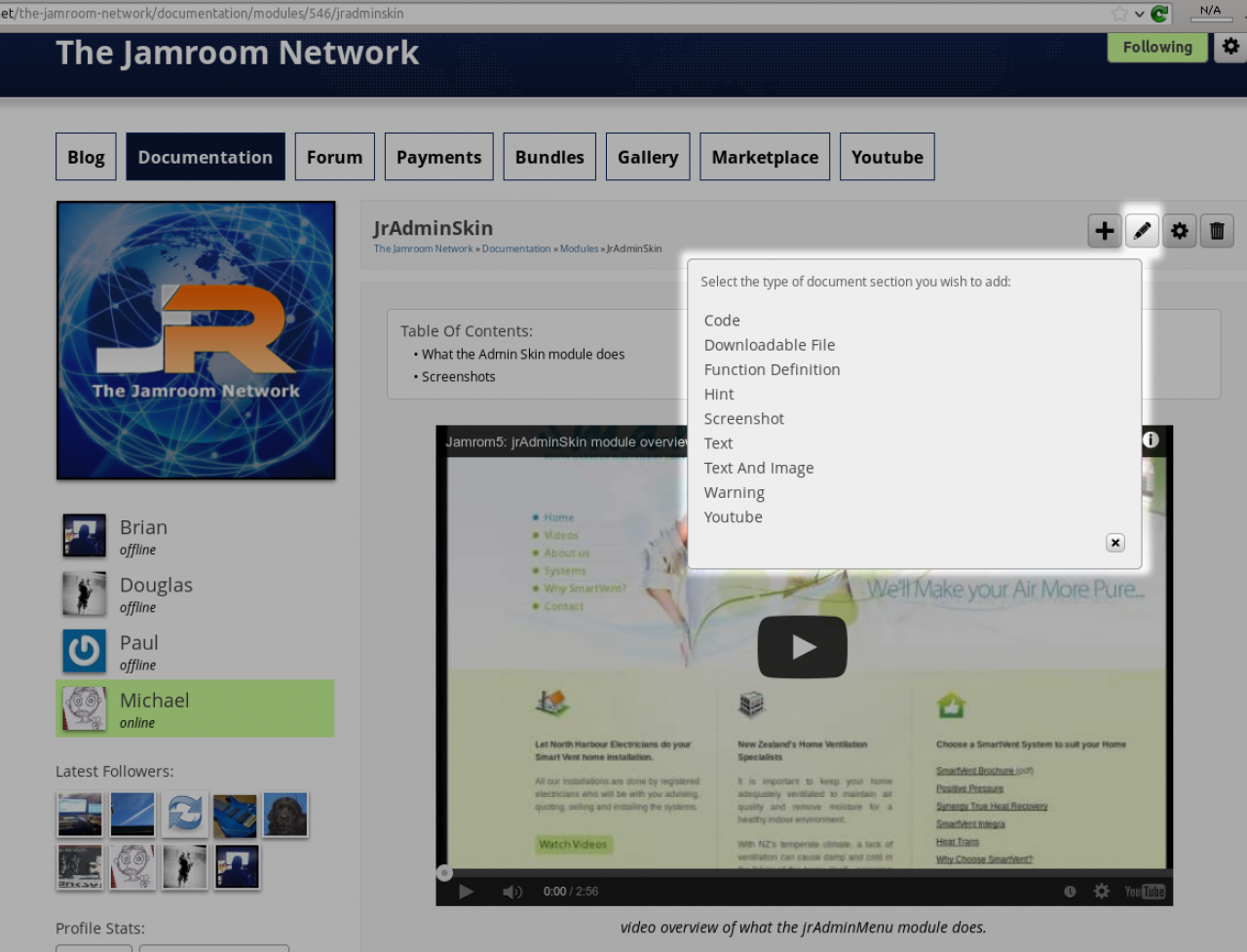The image size is (1247, 952).
Task: Select Hint section type
Action: pos(719,394)
